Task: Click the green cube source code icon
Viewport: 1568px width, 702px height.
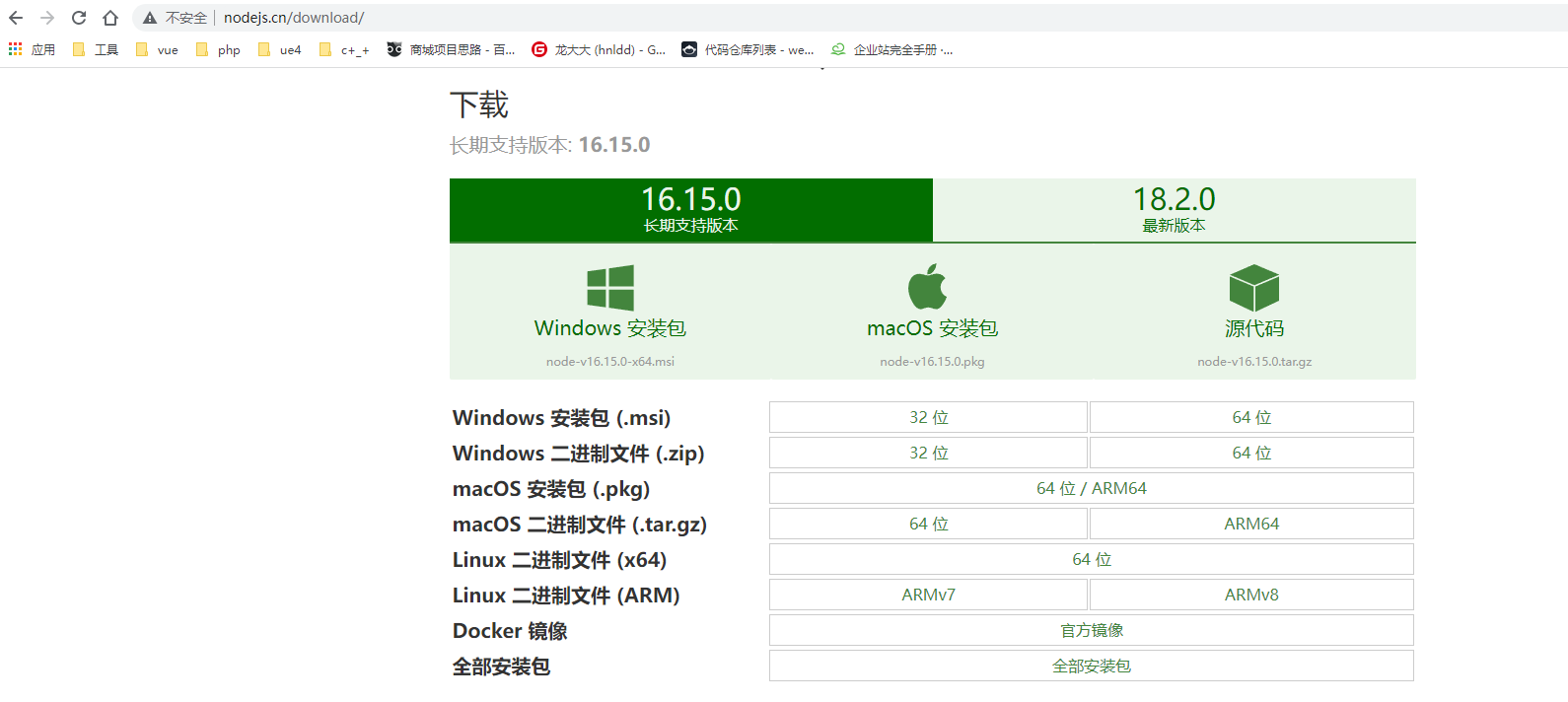Action: pos(1254,288)
